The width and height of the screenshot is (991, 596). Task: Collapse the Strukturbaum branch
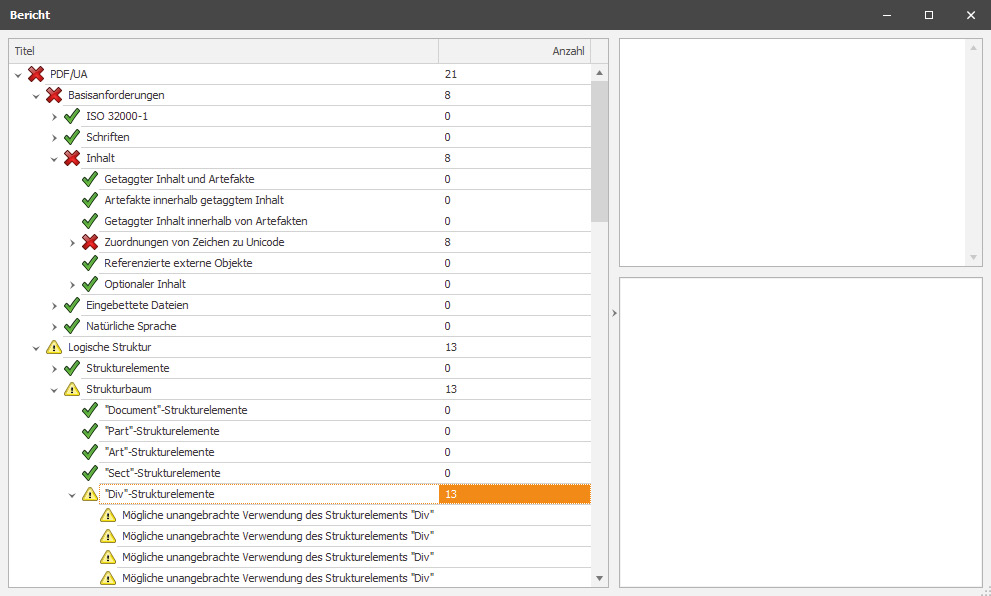54,390
